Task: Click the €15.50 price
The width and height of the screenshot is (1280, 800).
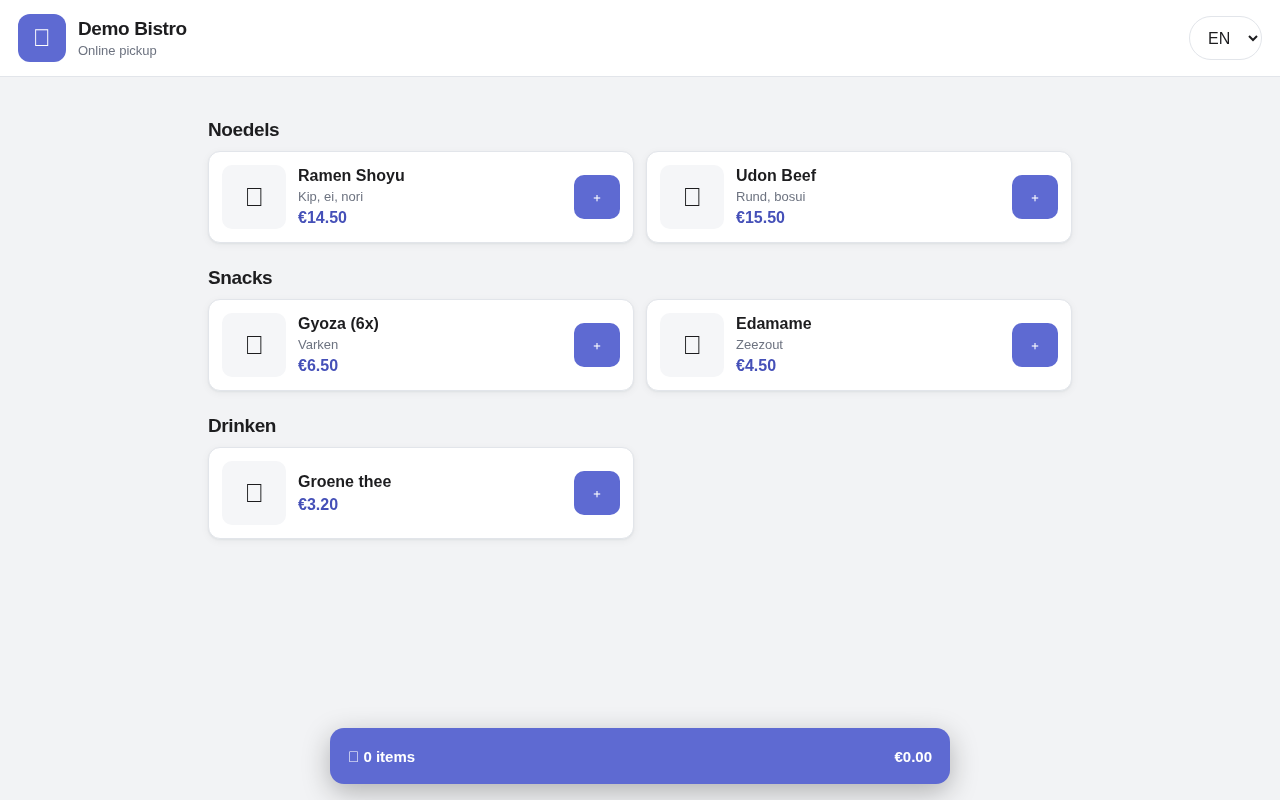Action: [x=760, y=218]
